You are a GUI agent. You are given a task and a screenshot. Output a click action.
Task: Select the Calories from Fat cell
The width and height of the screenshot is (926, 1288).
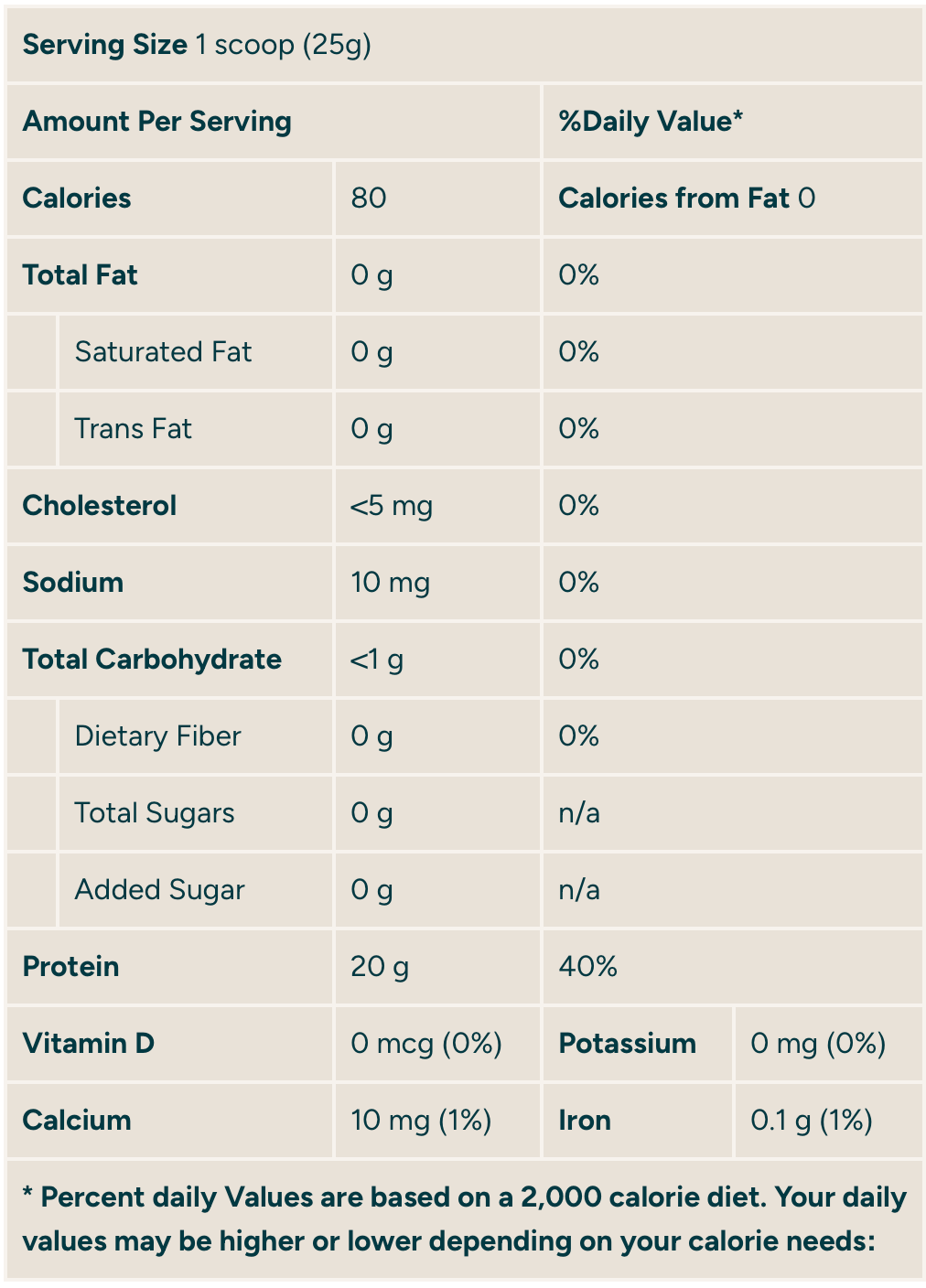(686, 199)
